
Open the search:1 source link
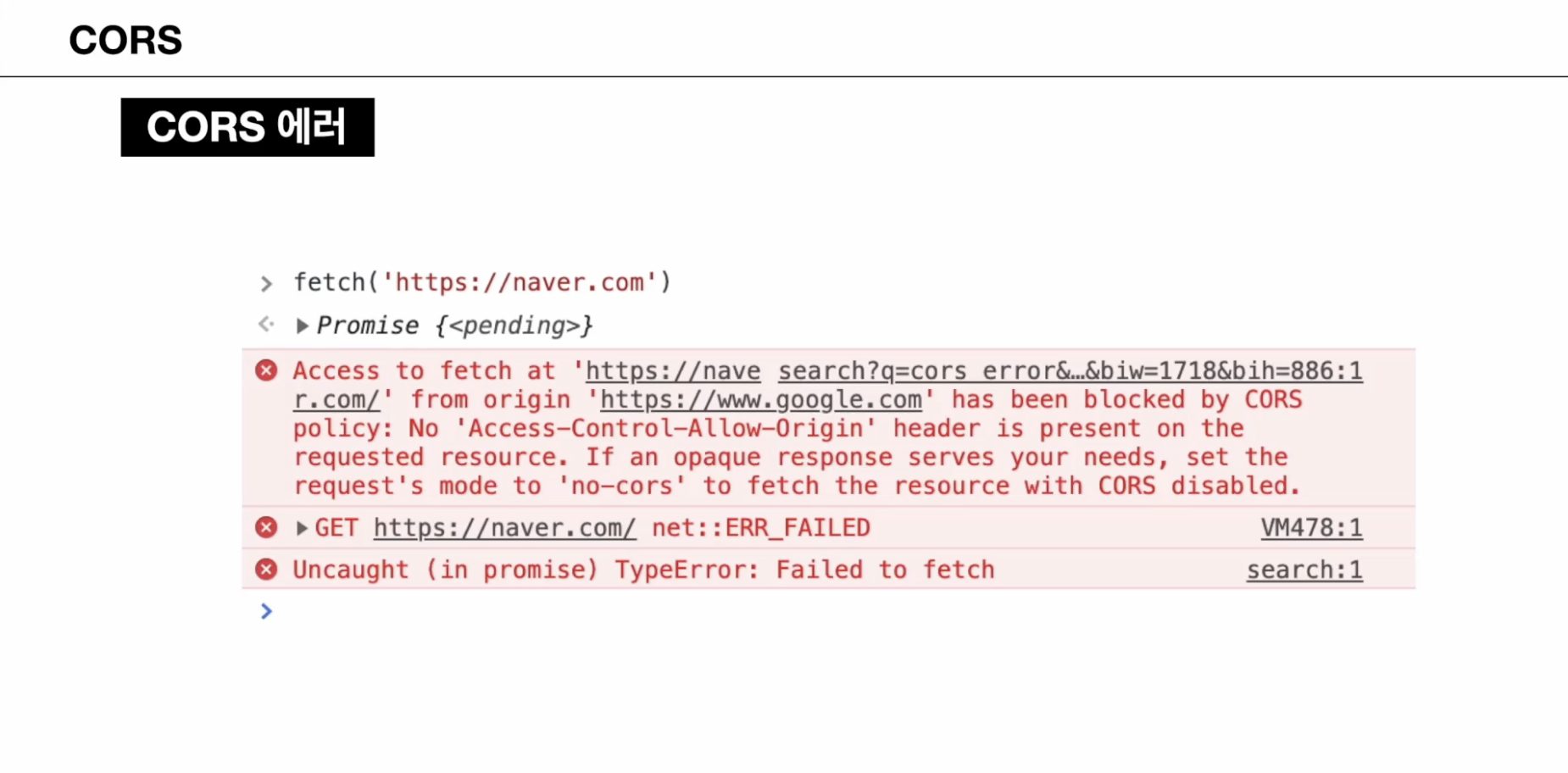pos(1304,570)
